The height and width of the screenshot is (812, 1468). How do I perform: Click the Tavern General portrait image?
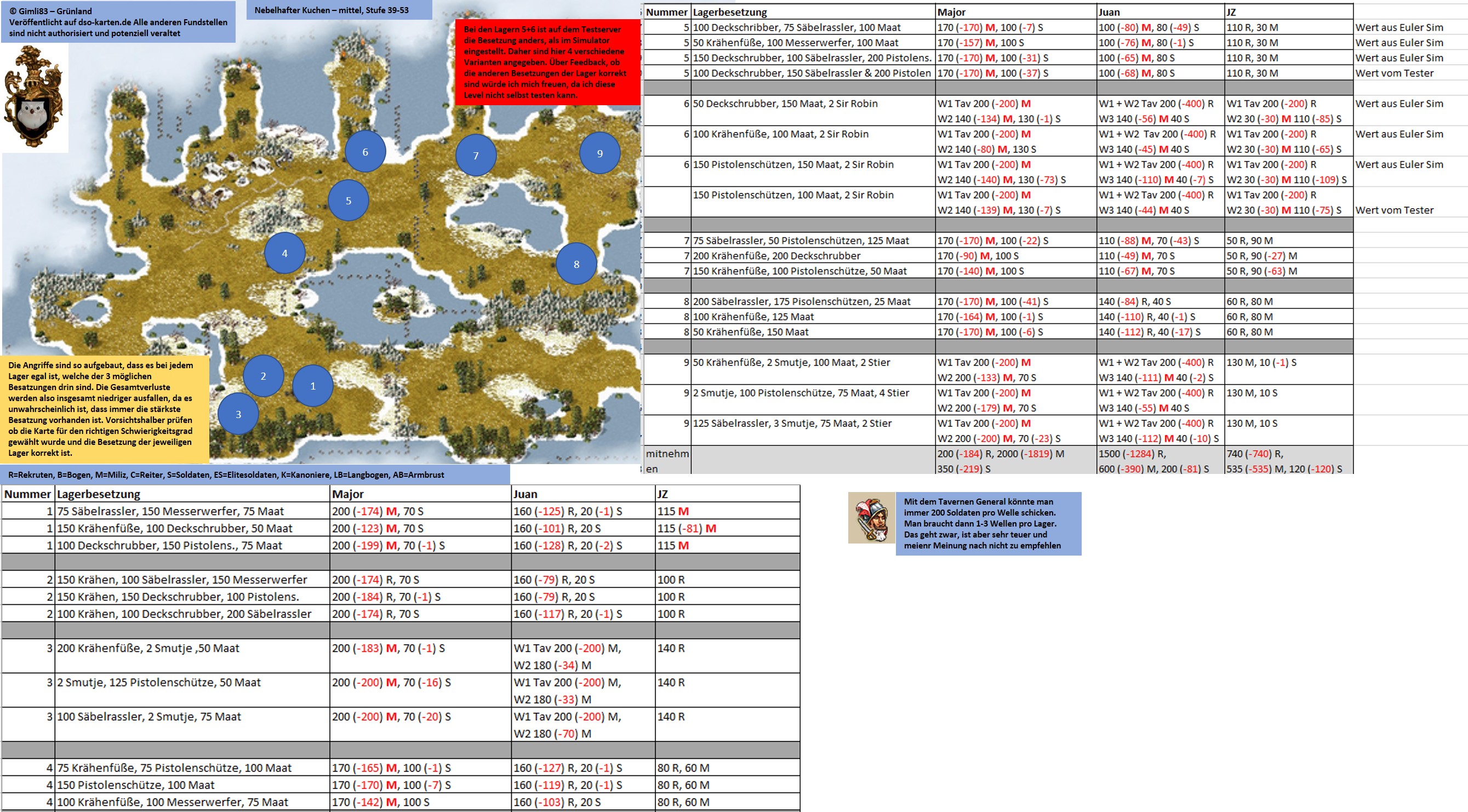(x=871, y=517)
